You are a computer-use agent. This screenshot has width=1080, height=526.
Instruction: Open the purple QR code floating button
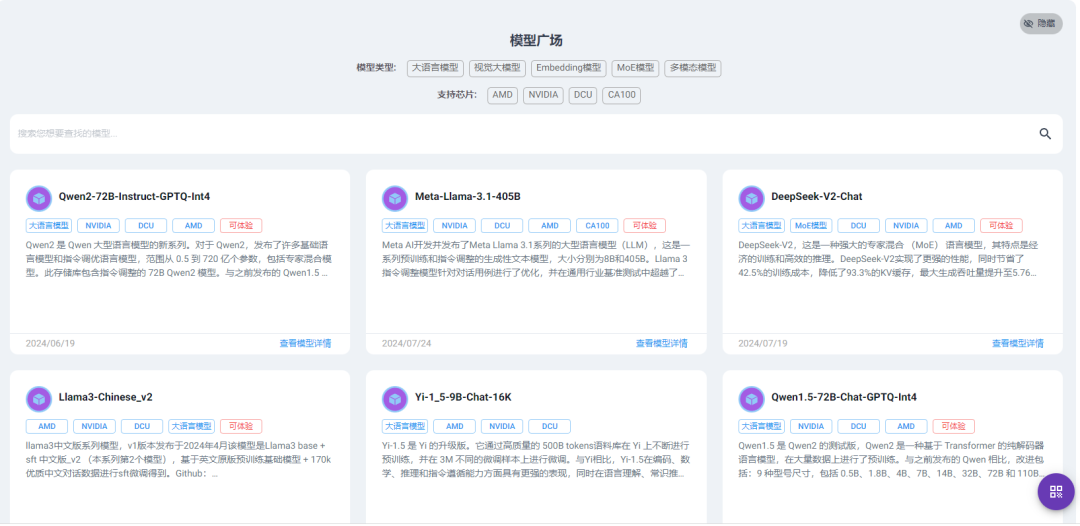point(1056,492)
